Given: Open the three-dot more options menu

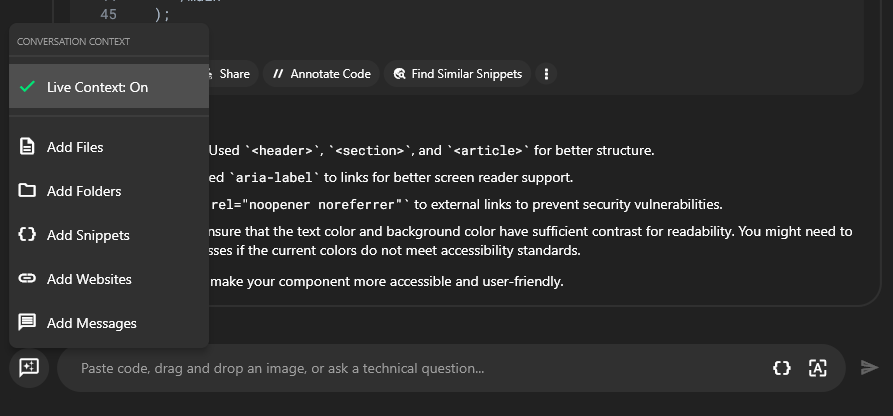Looking at the screenshot, I should coord(546,74).
